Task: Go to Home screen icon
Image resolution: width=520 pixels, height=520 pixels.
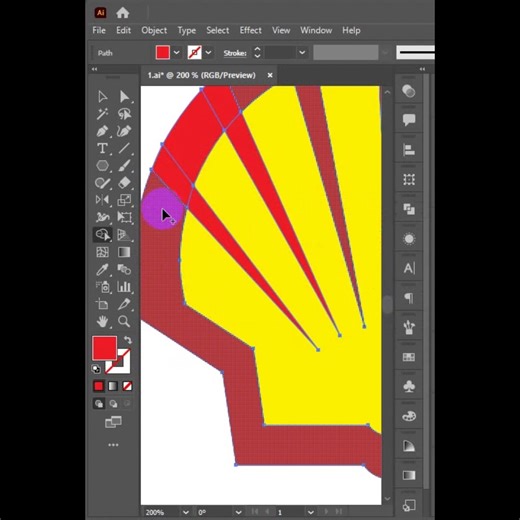Action: pos(123,13)
